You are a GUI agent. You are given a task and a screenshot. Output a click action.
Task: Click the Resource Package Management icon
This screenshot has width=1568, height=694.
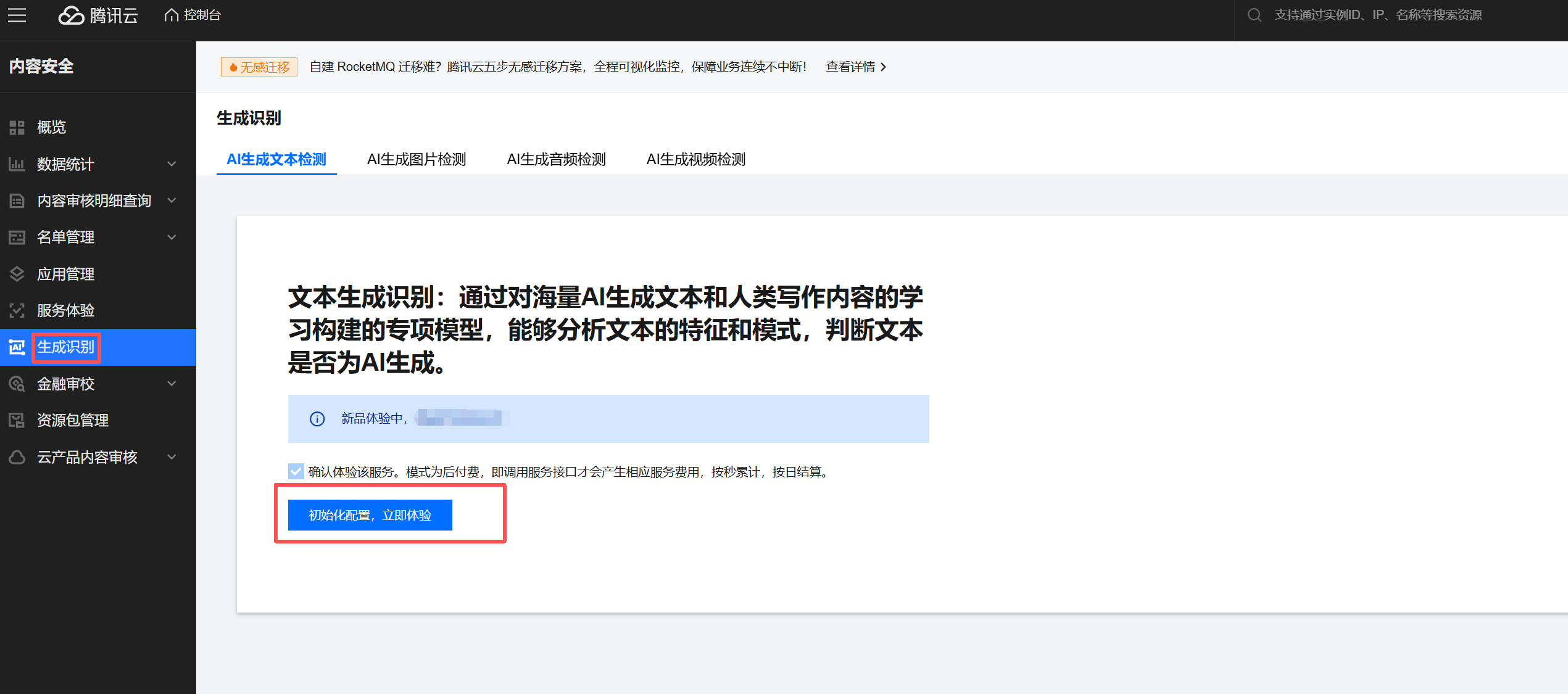[x=17, y=420]
